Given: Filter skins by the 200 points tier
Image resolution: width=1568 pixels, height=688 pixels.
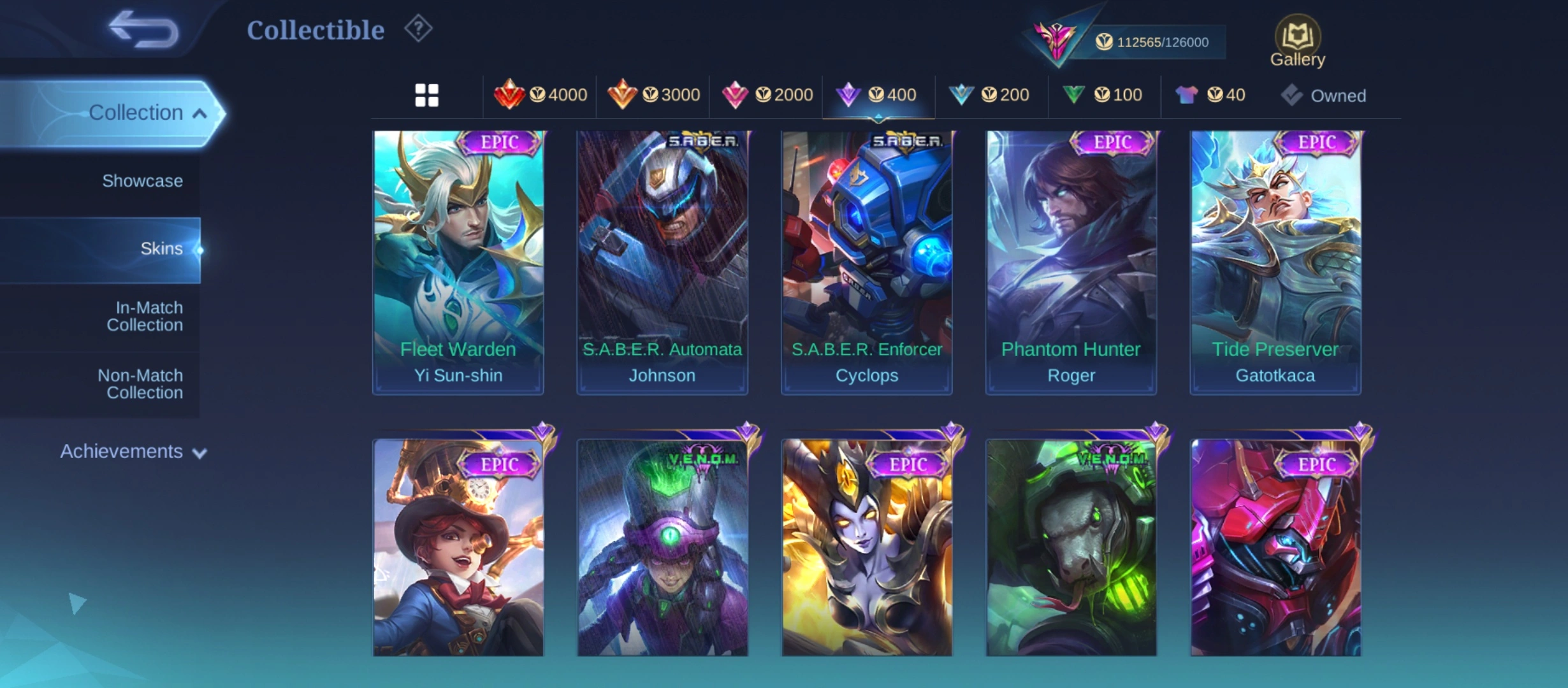Looking at the screenshot, I should [x=989, y=95].
